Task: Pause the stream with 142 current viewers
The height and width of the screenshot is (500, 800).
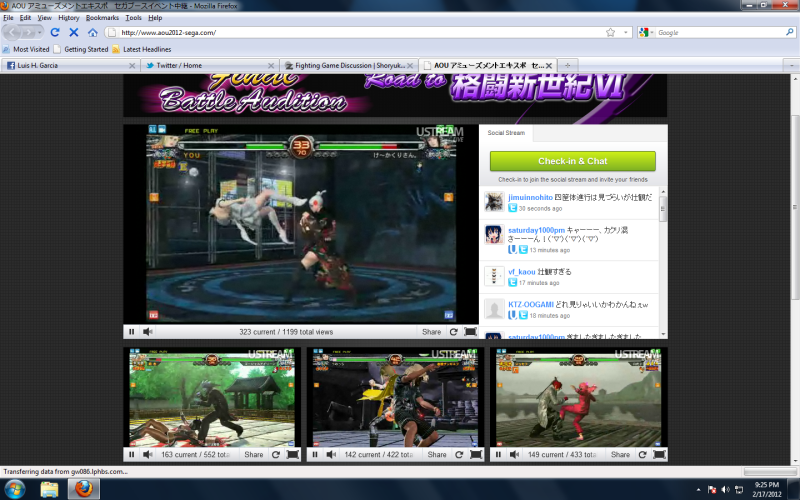Action: 315,454
